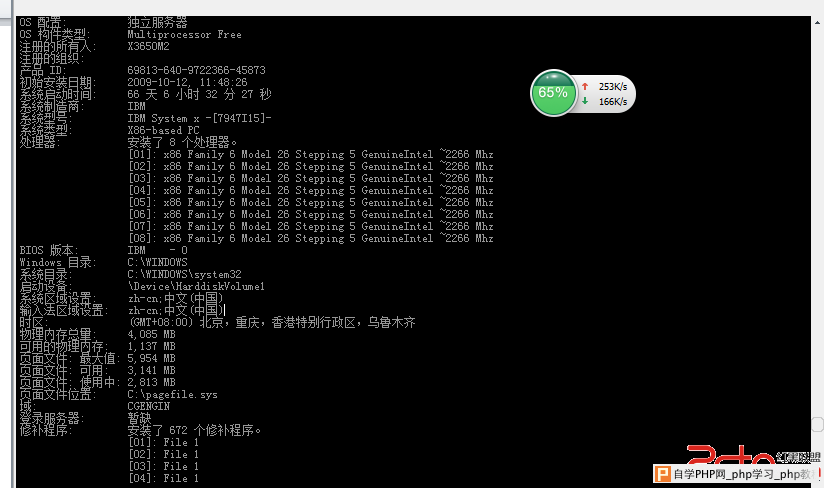Click hotfix entry '[02]: File 1'

pos(163,455)
